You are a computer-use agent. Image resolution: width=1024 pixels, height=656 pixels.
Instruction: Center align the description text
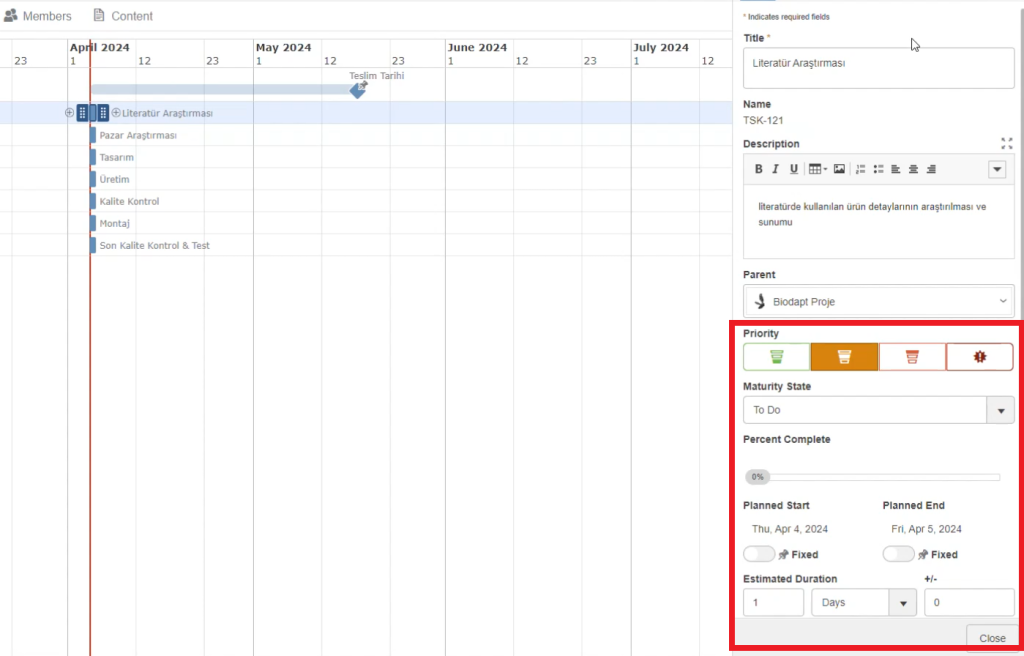[914, 169]
